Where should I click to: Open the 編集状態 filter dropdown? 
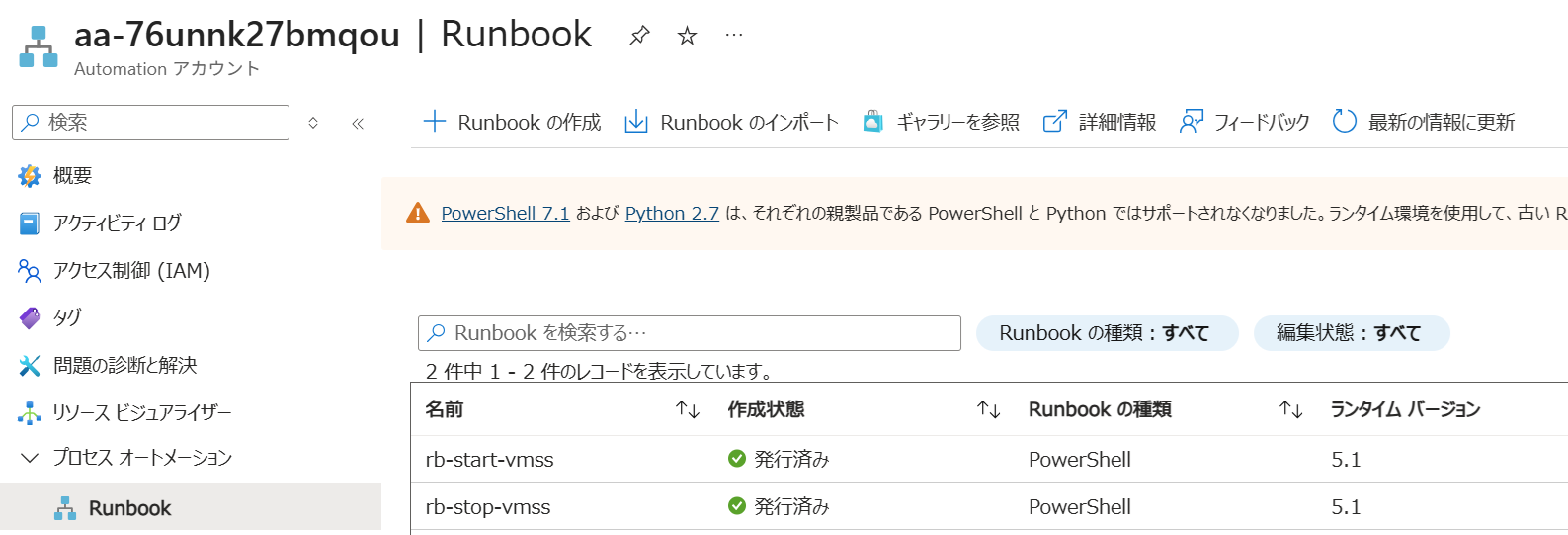click(x=1351, y=333)
